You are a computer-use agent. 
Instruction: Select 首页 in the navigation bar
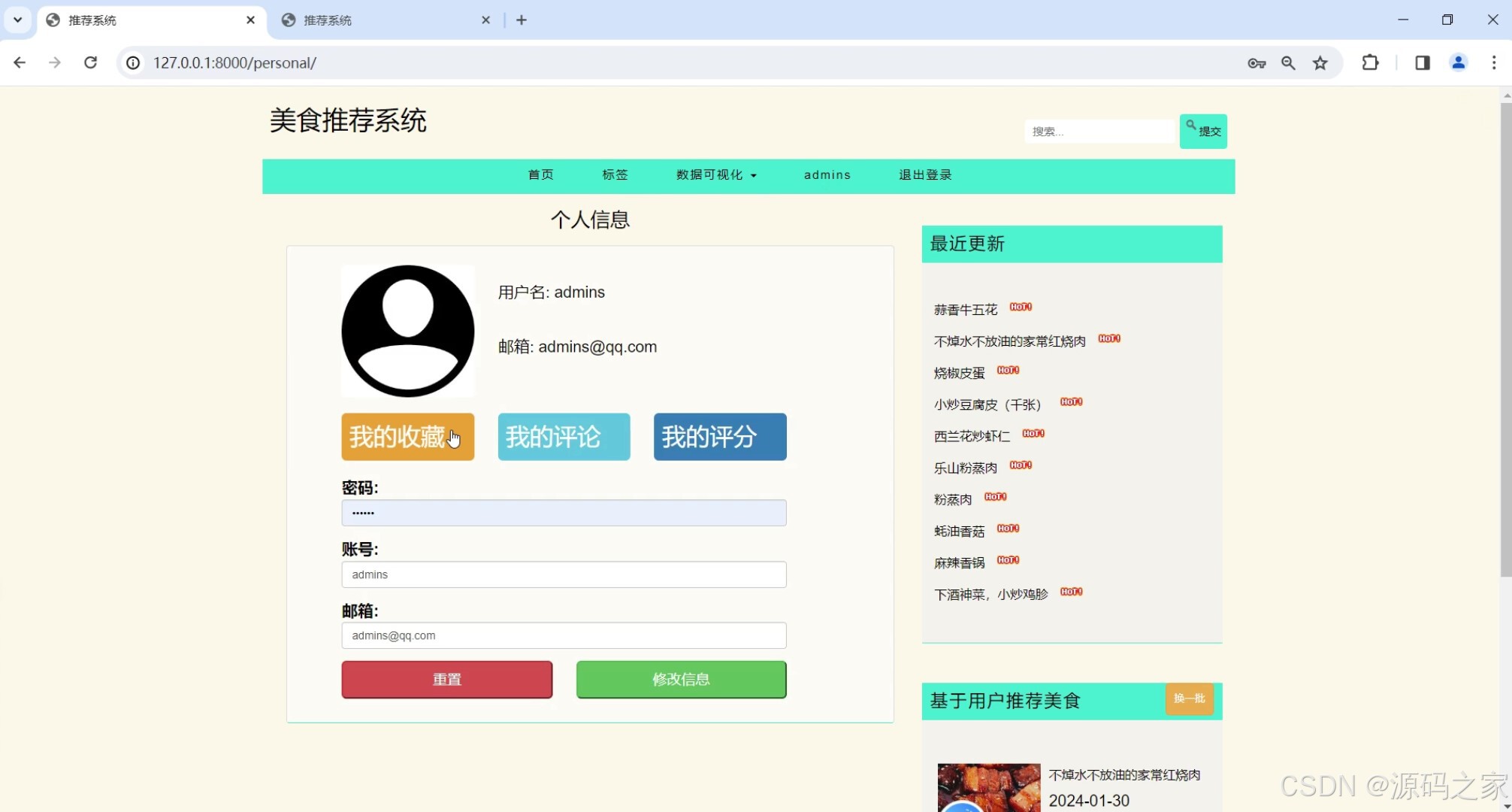[x=540, y=174]
